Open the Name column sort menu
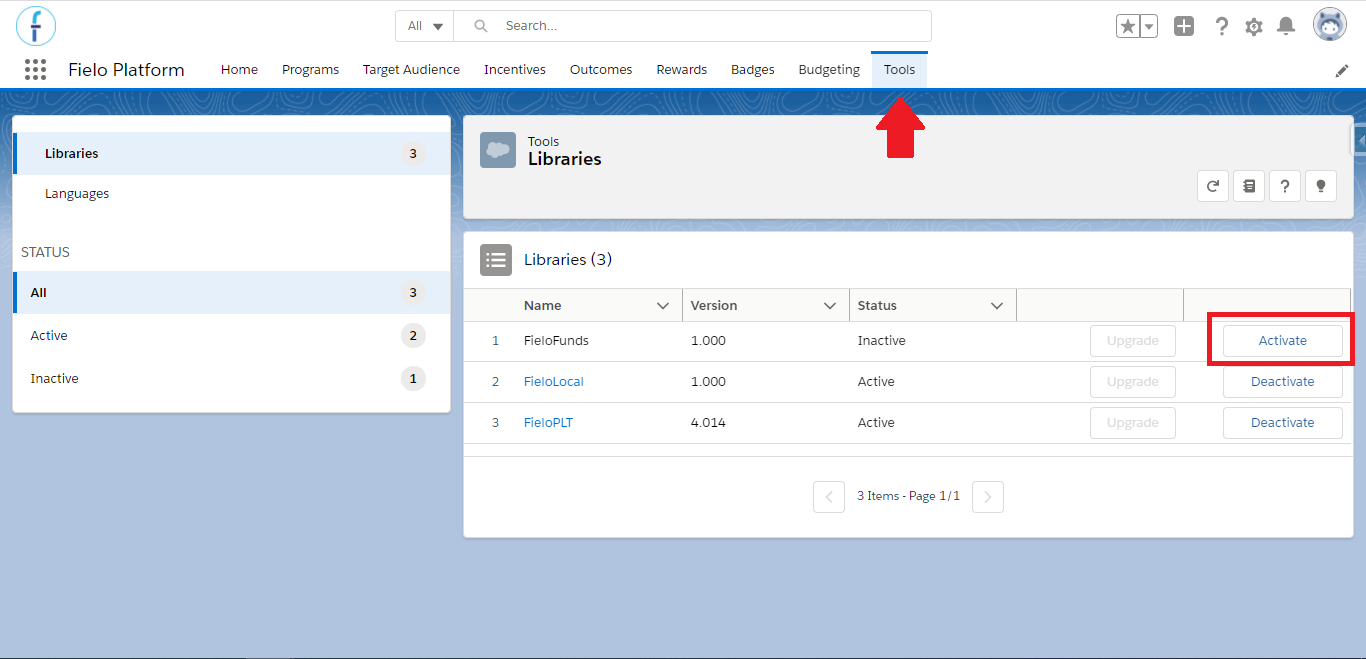Viewport: 1366px width, 659px height. coord(663,306)
